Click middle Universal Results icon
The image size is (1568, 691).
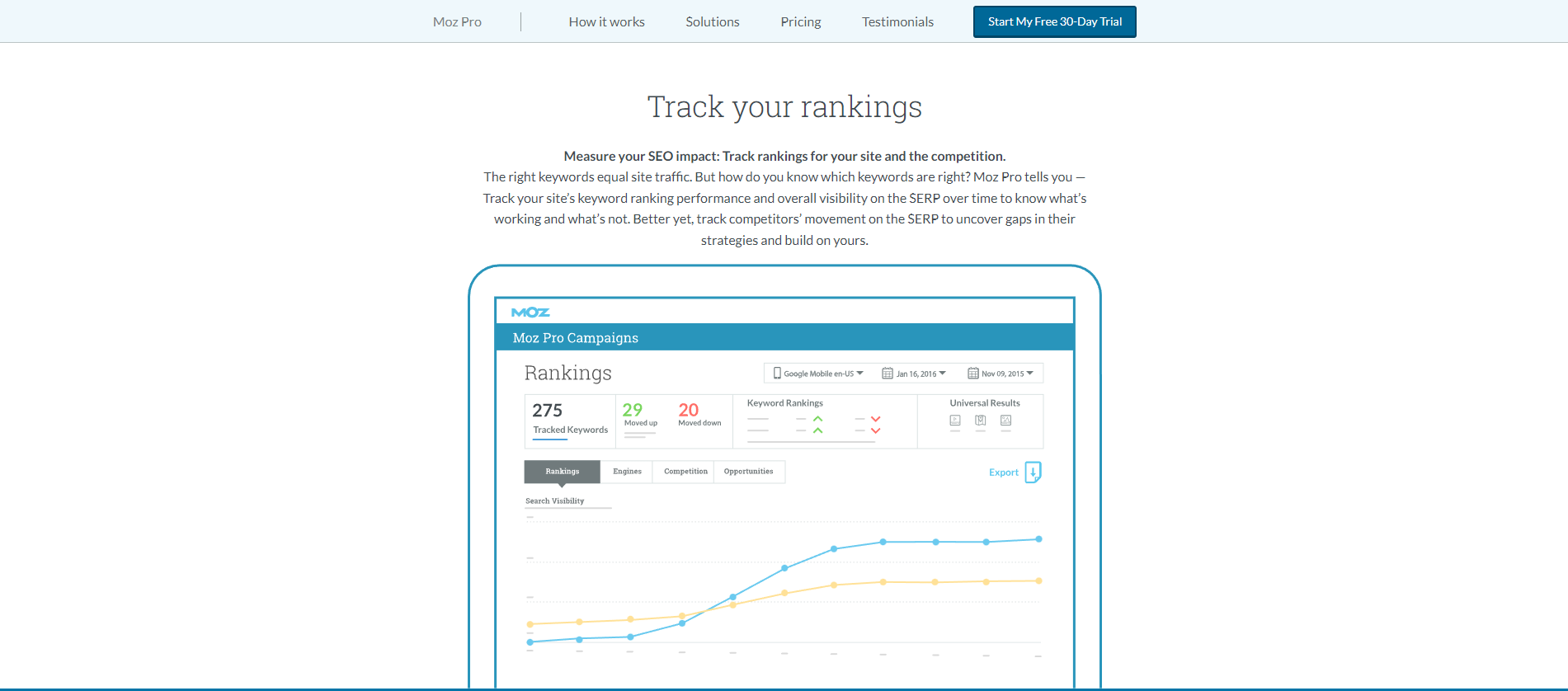click(981, 421)
